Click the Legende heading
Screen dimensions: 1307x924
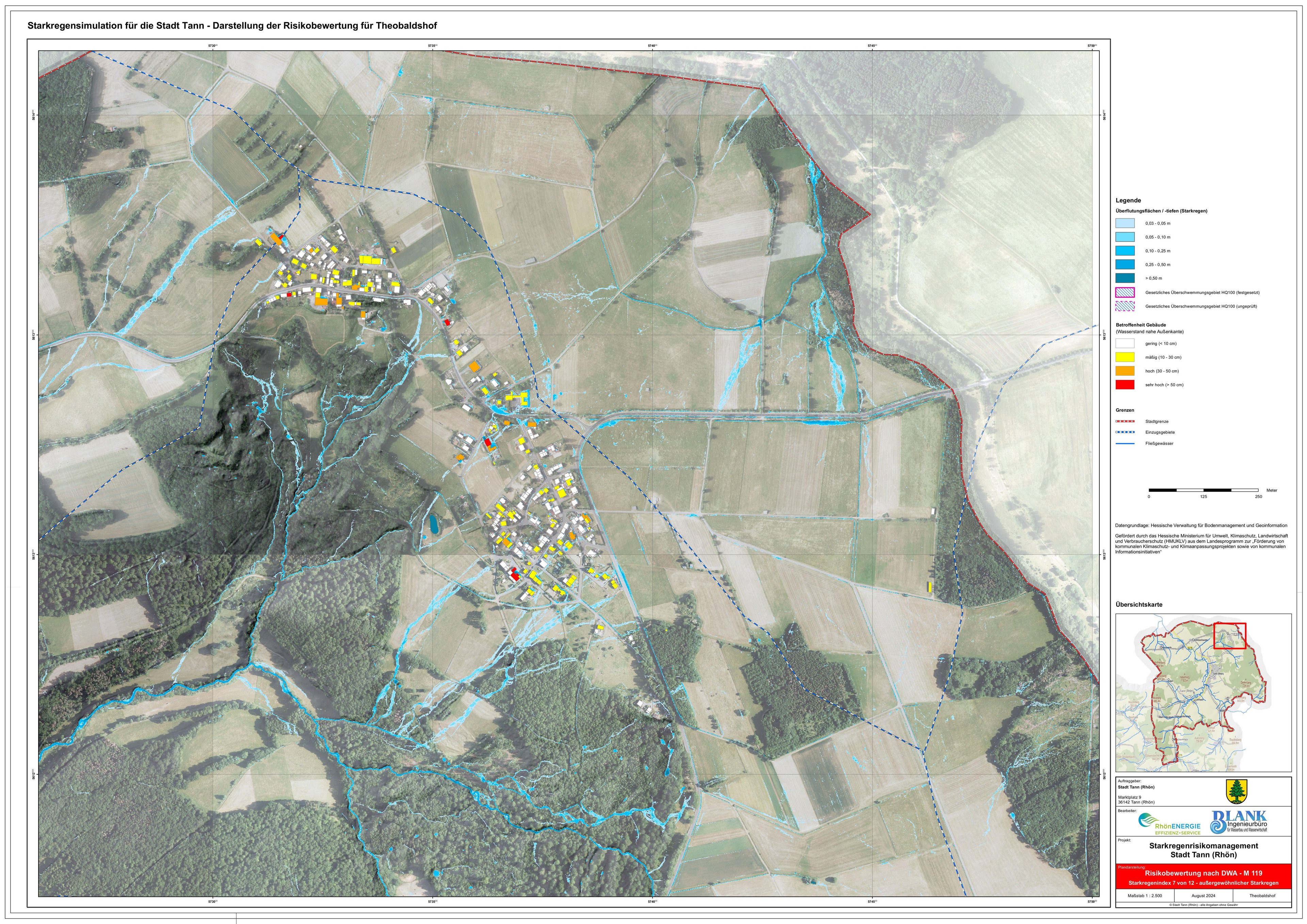1128,200
